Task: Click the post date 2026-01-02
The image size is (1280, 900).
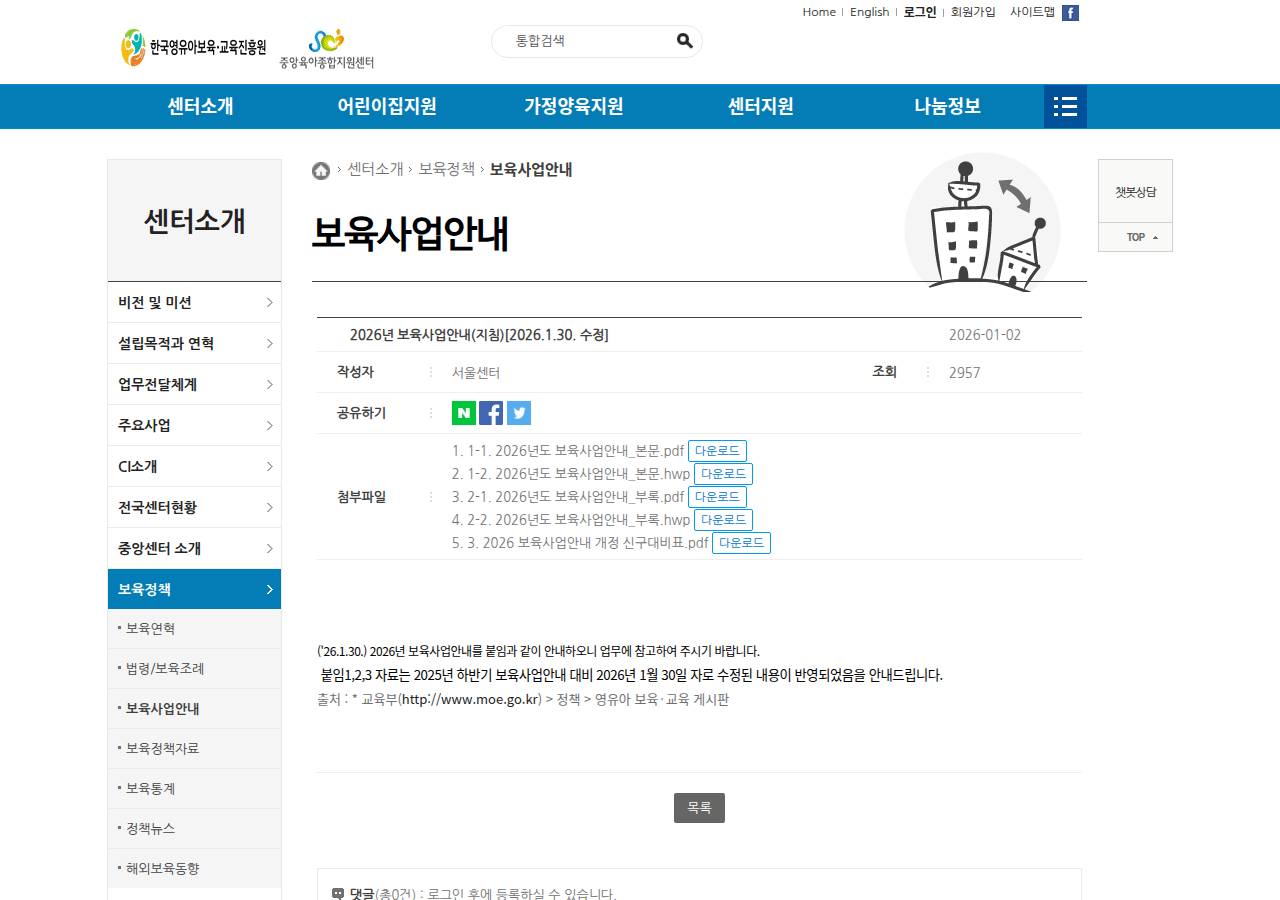Action: coord(985,335)
